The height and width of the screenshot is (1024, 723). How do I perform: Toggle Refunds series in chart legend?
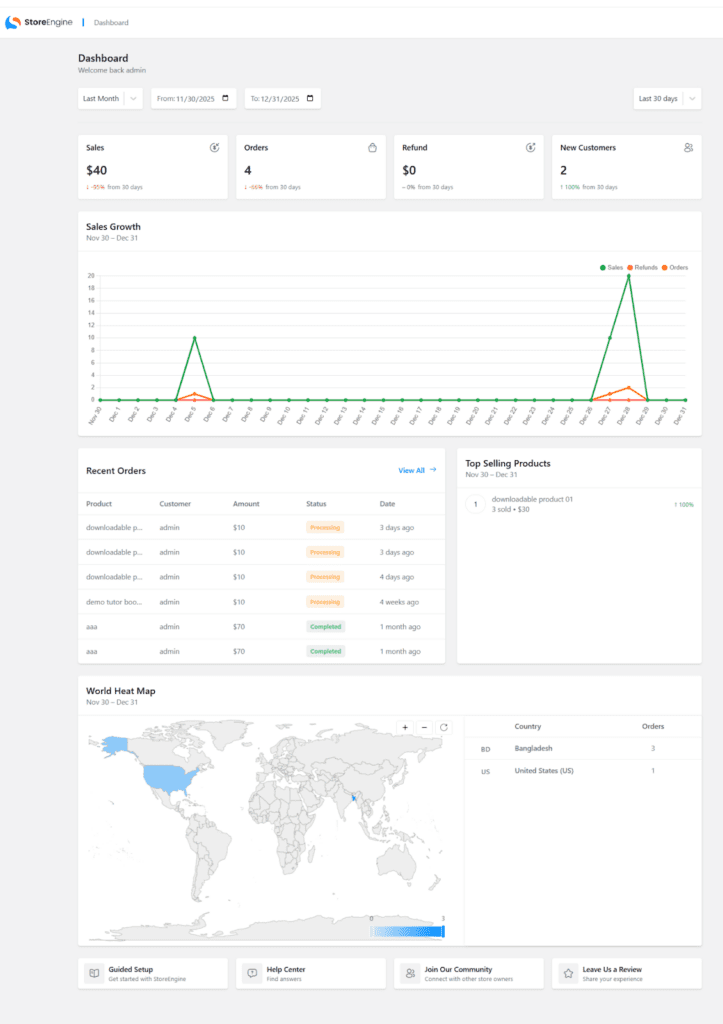tap(642, 268)
